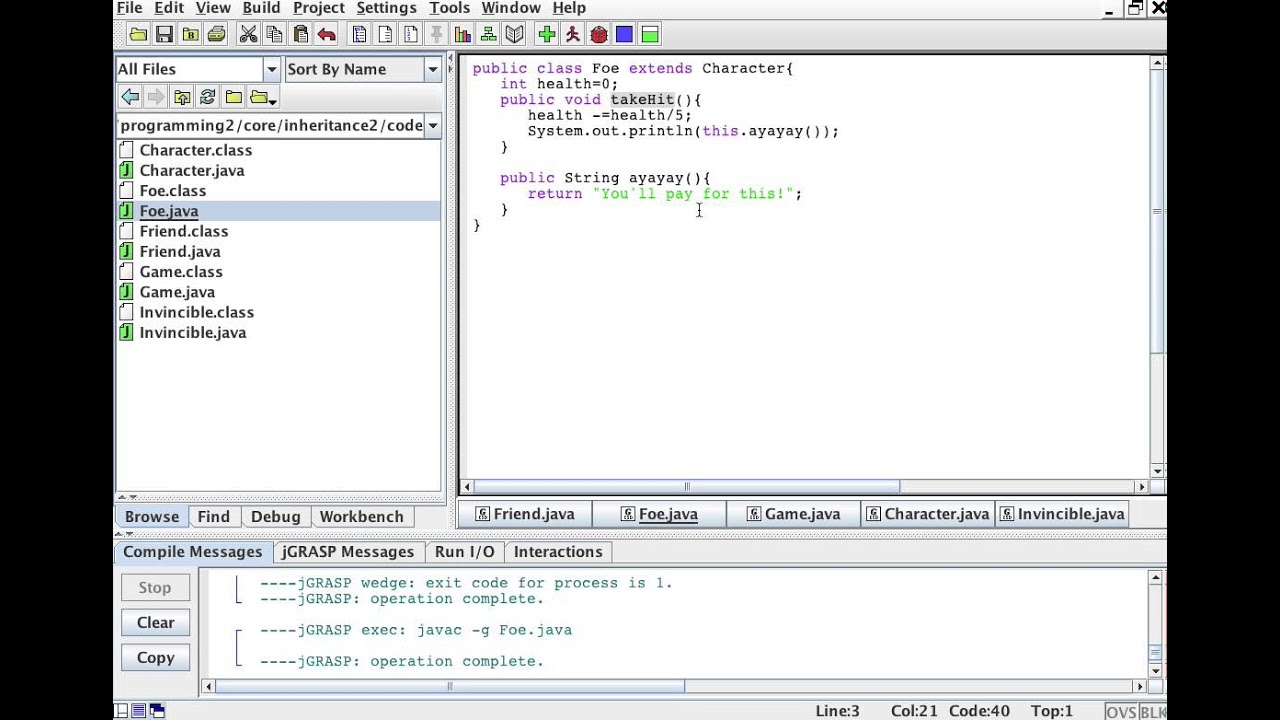1280x720 pixels.
Task: Open the Tools menu
Action: coord(449,8)
